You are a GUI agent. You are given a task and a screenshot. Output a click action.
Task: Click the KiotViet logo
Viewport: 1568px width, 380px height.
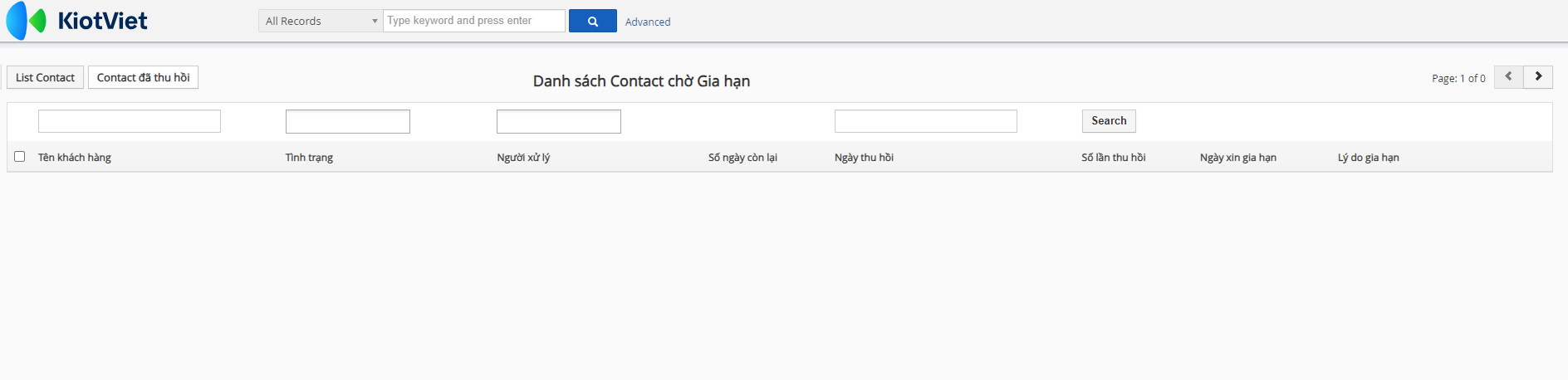coord(76,21)
